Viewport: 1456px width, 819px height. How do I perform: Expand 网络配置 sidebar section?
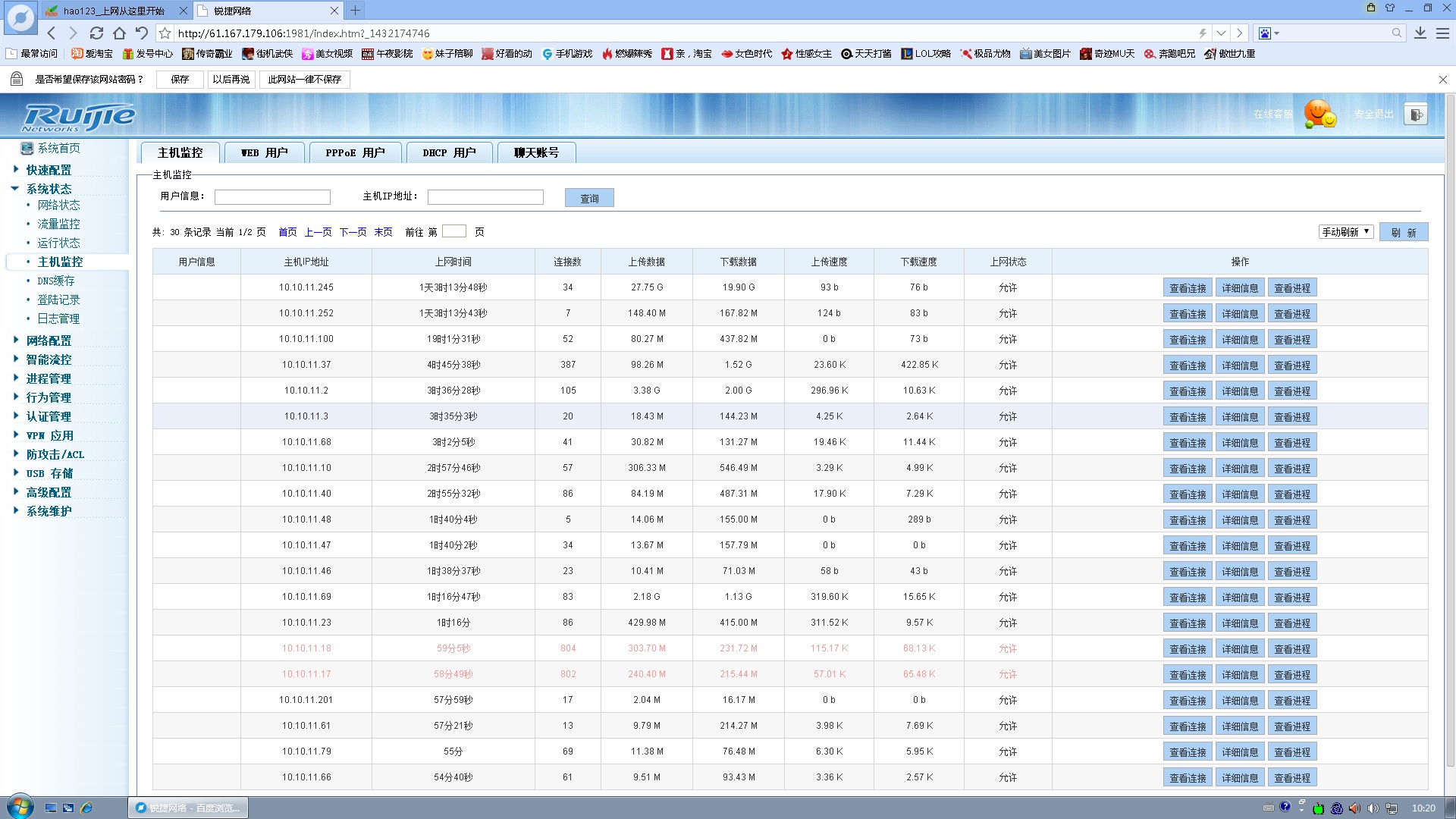[x=49, y=340]
